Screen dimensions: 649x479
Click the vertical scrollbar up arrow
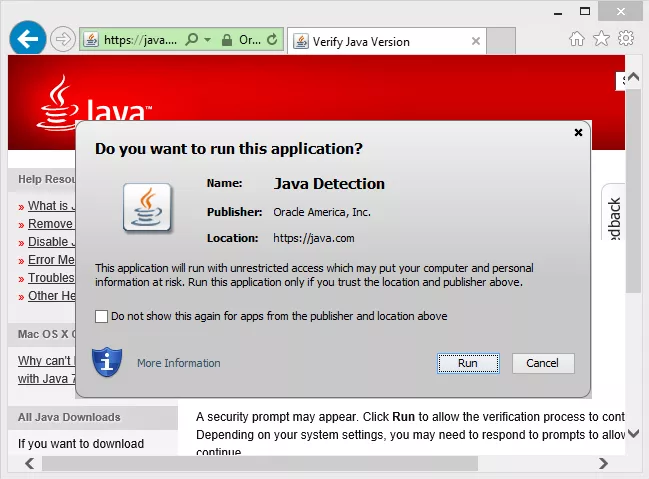coord(633,77)
